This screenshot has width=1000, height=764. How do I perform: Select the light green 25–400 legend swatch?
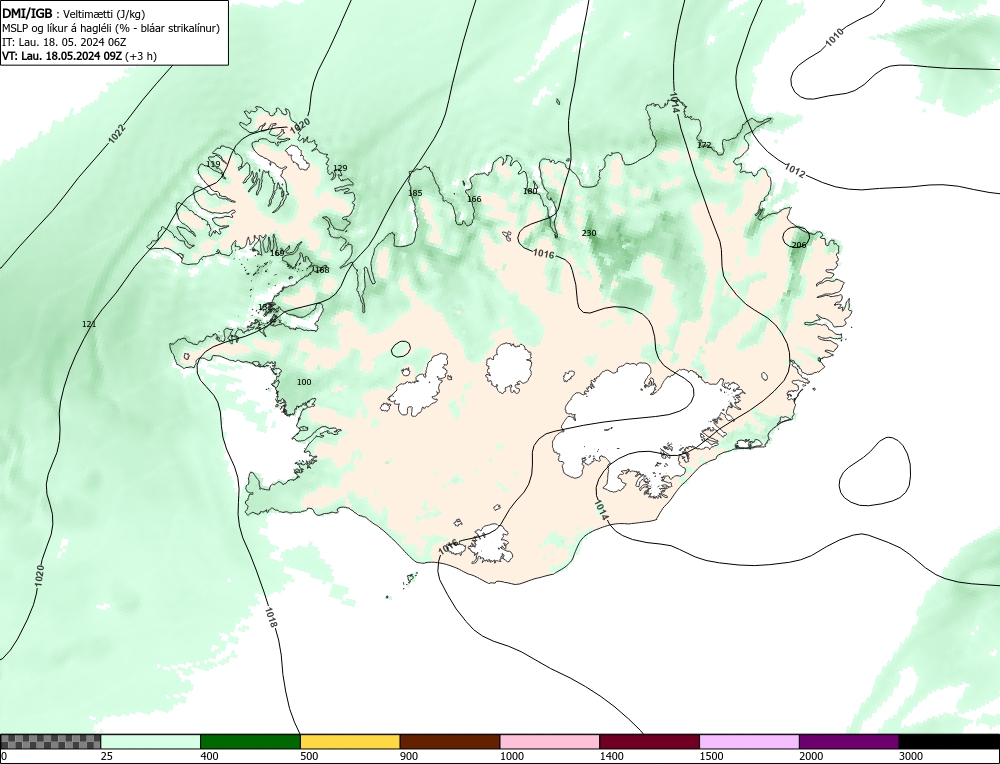pos(151,741)
